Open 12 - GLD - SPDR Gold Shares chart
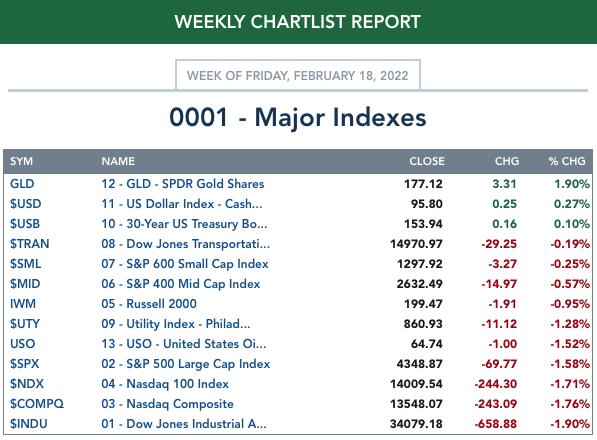This screenshot has height=440, width=597. (x=183, y=184)
